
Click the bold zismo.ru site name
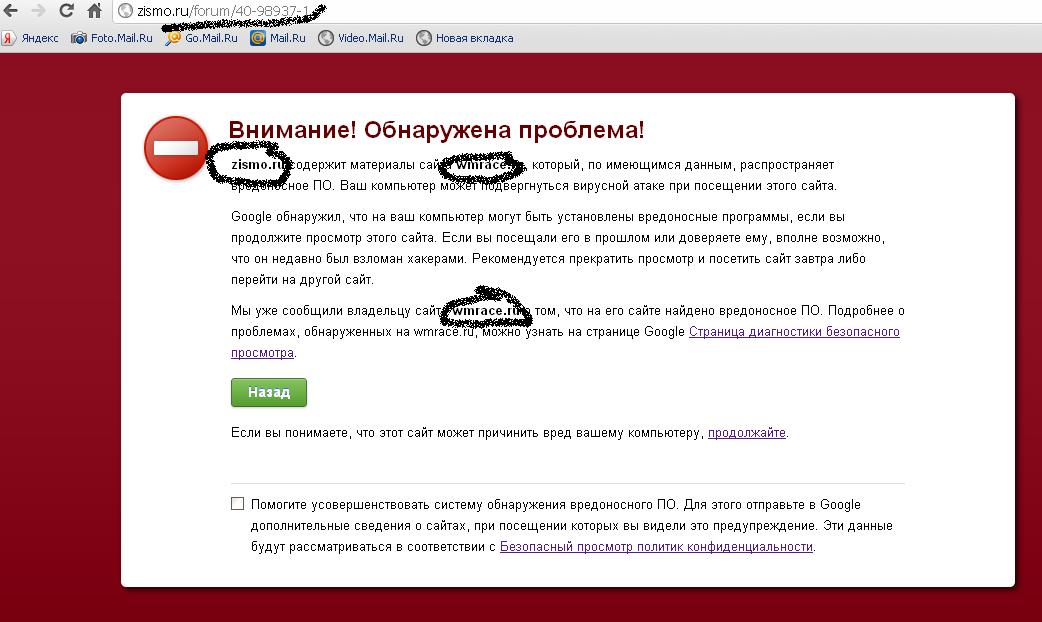click(x=259, y=164)
